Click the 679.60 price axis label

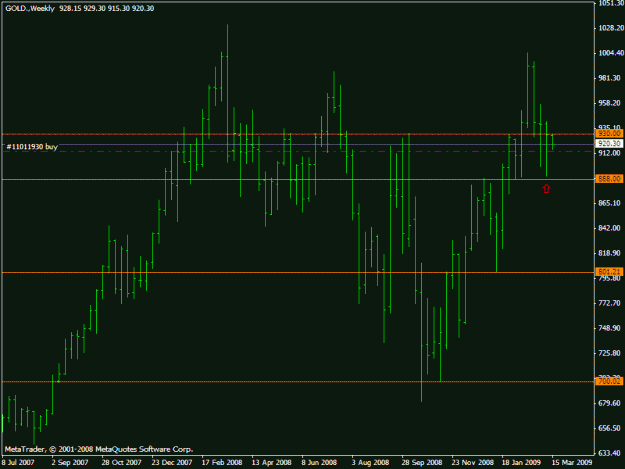(x=610, y=403)
